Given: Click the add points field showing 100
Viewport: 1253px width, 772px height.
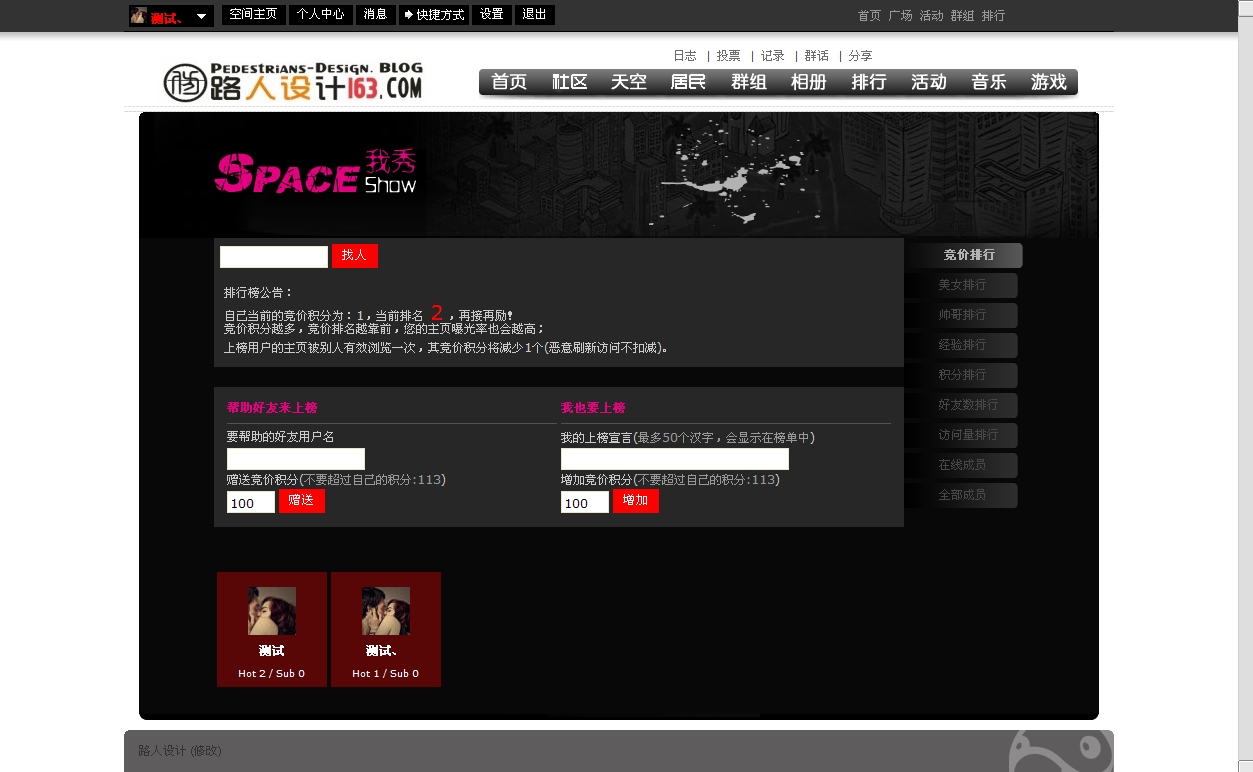Looking at the screenshot, I should coord(585,502).
